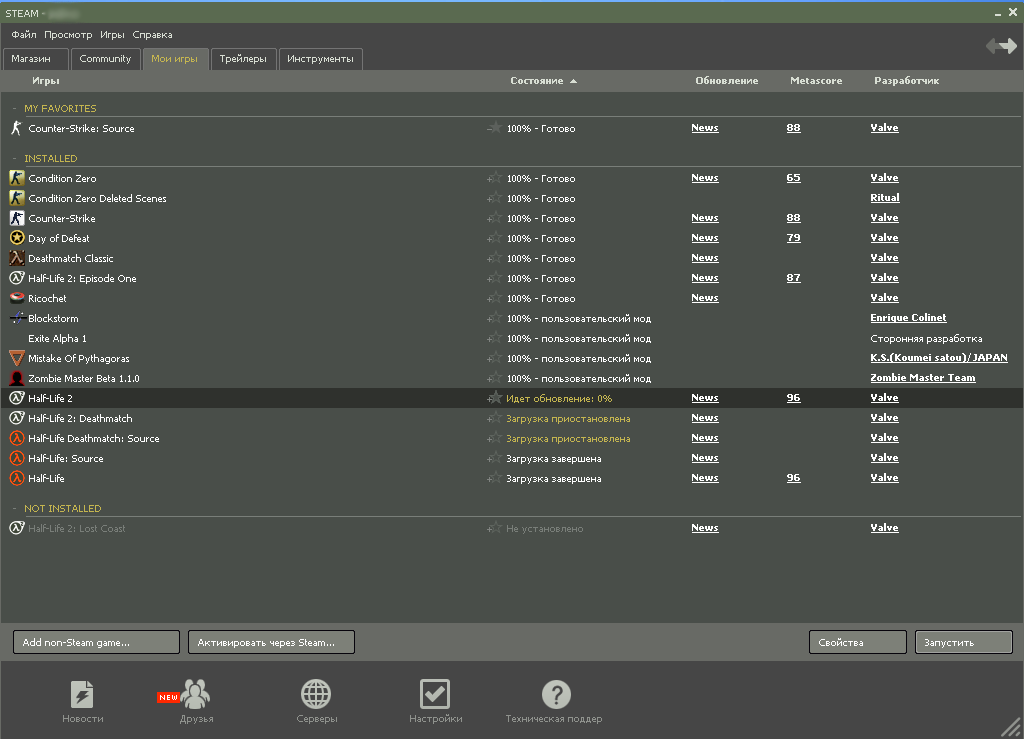Toggle favorite star for Half-Life: Source
Screen dimensions: 1024x739
pos(494,458)
